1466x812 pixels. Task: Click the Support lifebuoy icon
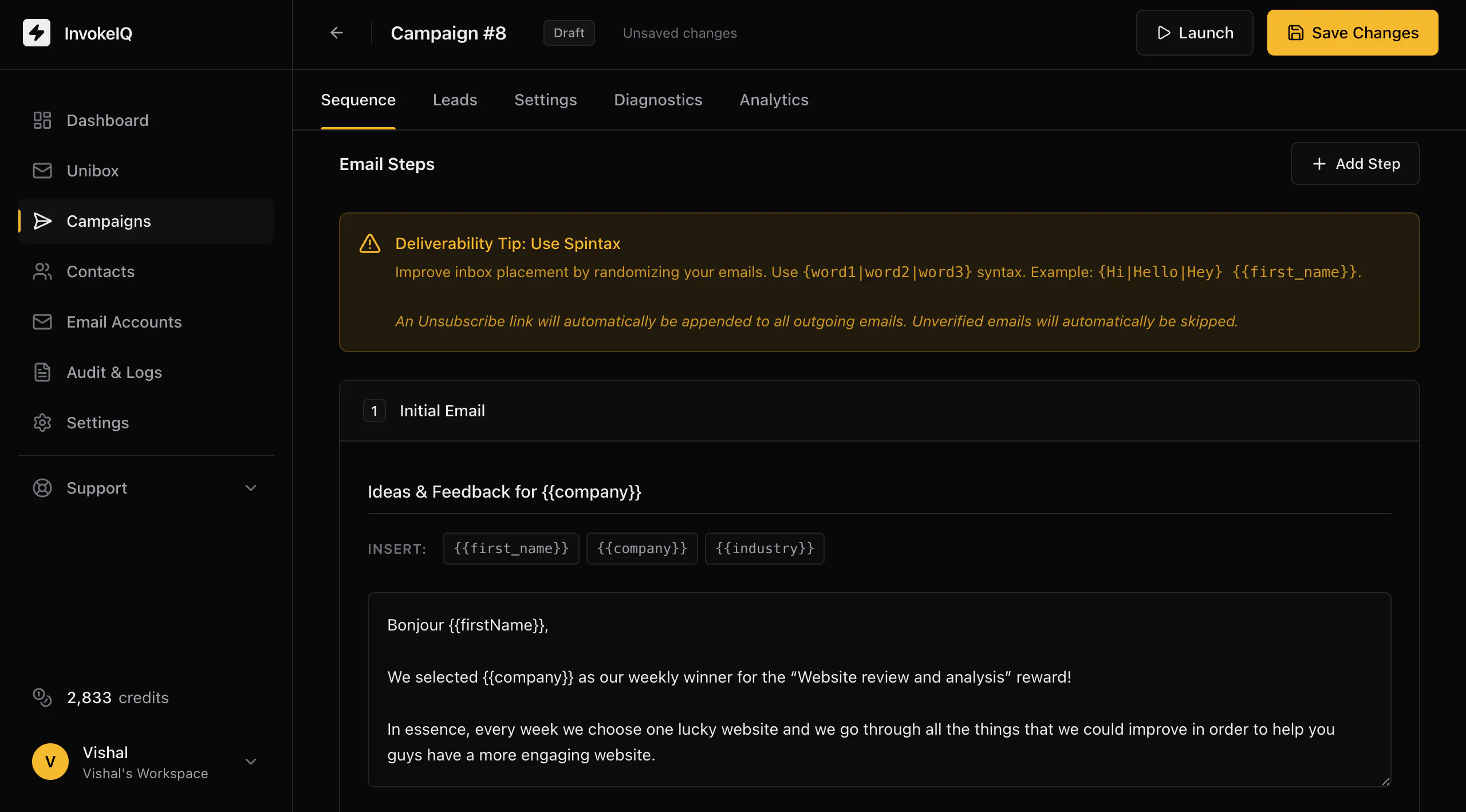(x=42, y=488)
